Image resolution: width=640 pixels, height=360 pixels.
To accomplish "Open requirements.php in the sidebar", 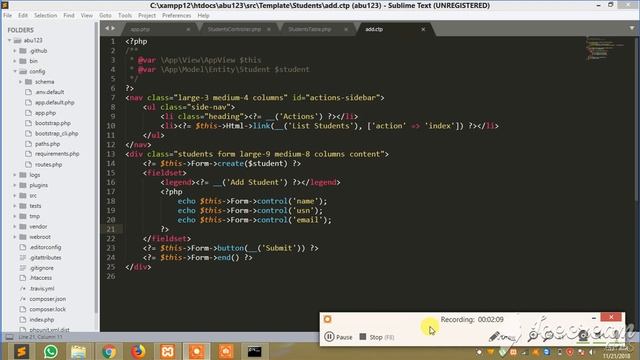I will click(x=57, y=154).
